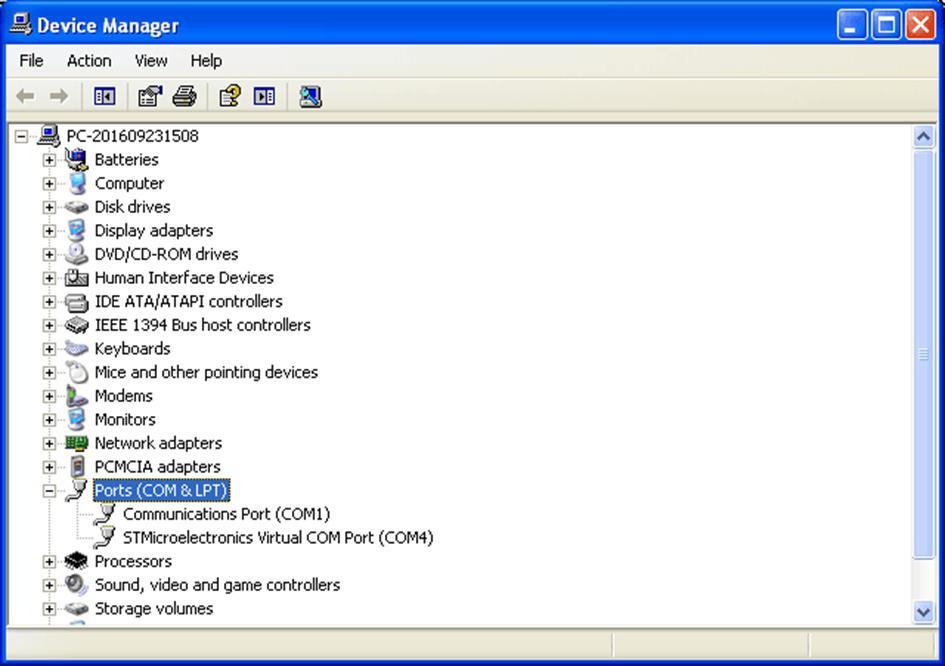Image resolution: width=945 pixels, height=666 pixels.
Task: Expand the Disk drives node
Action: [49, 207]
